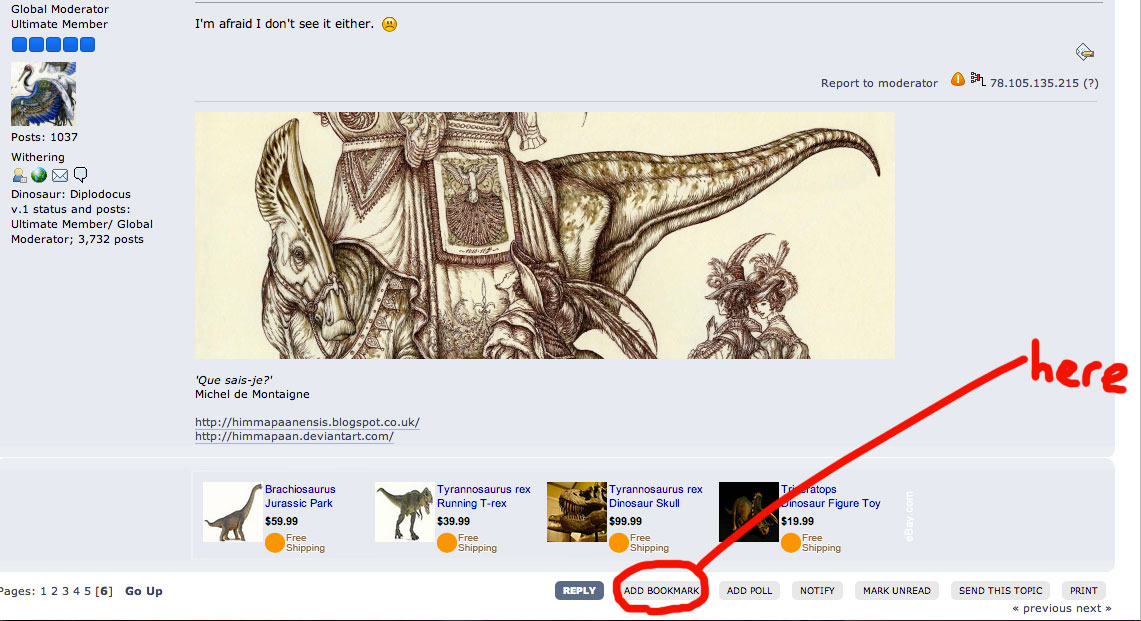
Task: Click the $19.99 price on the Triceratops ad
Action: click(798, 521)
